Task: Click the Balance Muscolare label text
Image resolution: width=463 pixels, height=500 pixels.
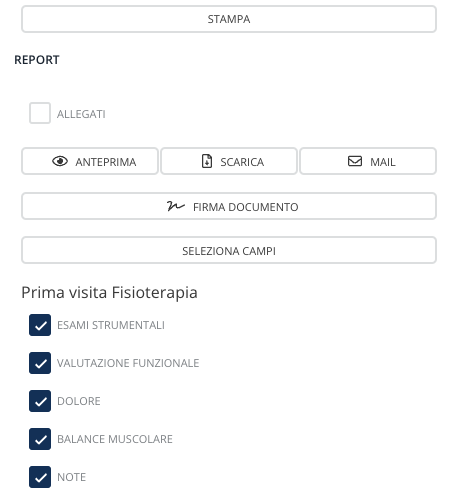Action: point(115,439)
